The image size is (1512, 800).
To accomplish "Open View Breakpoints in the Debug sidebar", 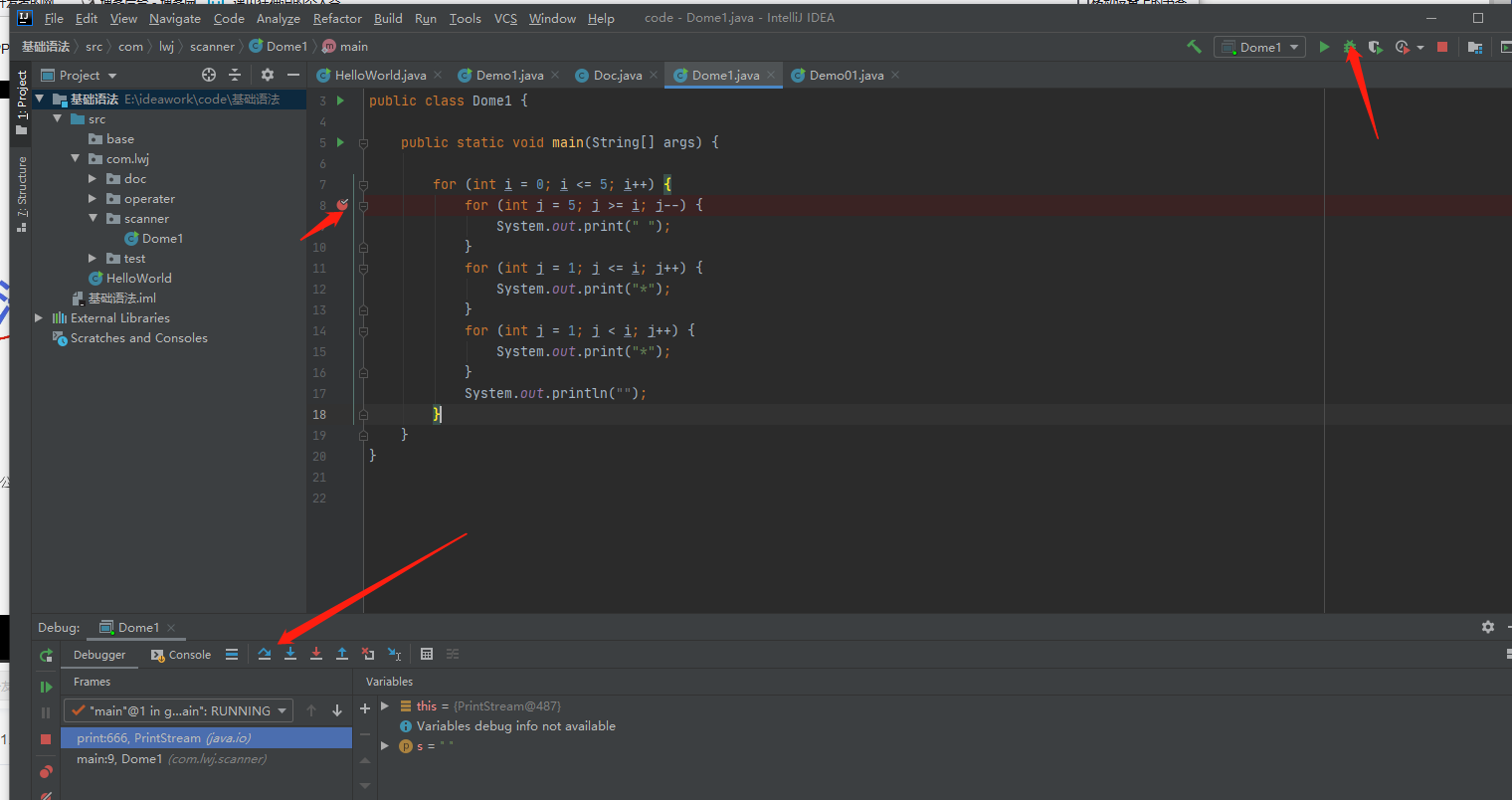I will (x=46, y=771).
